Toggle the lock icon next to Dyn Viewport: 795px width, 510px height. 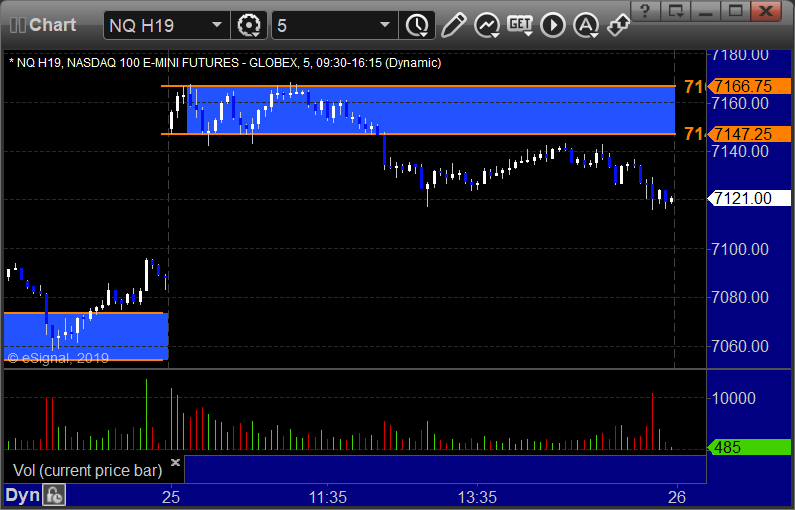pos(54,495)
